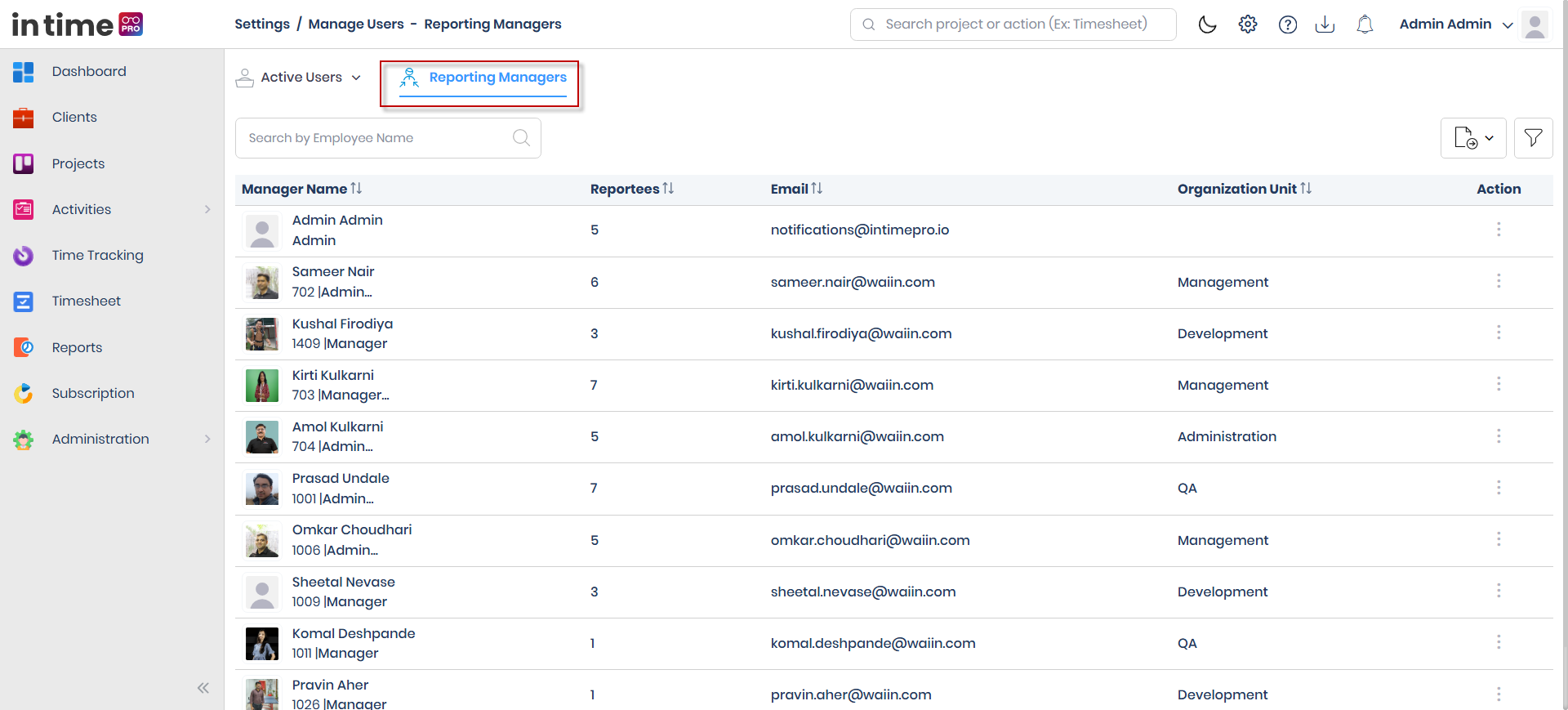
Task: Open action menu for Kushal Firodiya row
Action: coord(1499,333)
